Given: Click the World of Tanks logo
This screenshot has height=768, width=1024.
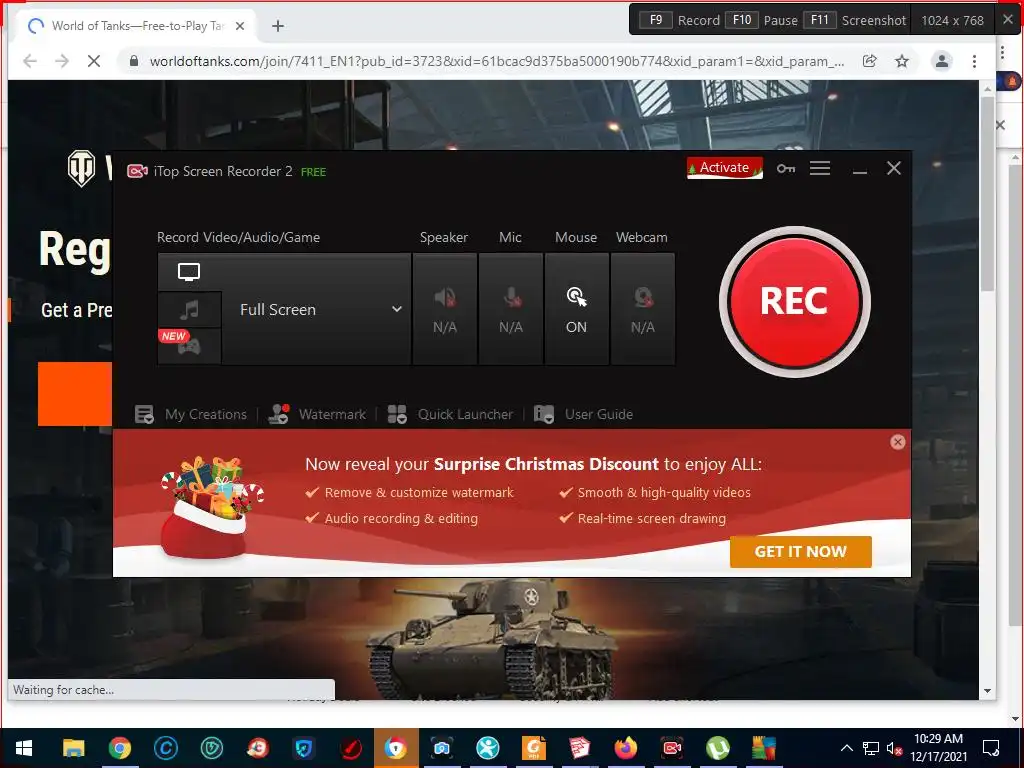Looking at the screenshot, I should click(x=82, y=168).
